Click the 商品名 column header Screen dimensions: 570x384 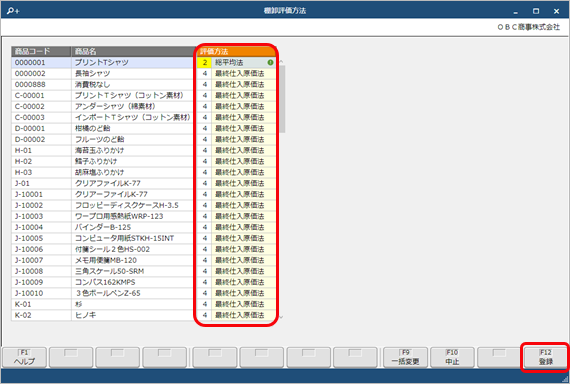[x=132, y=51]
